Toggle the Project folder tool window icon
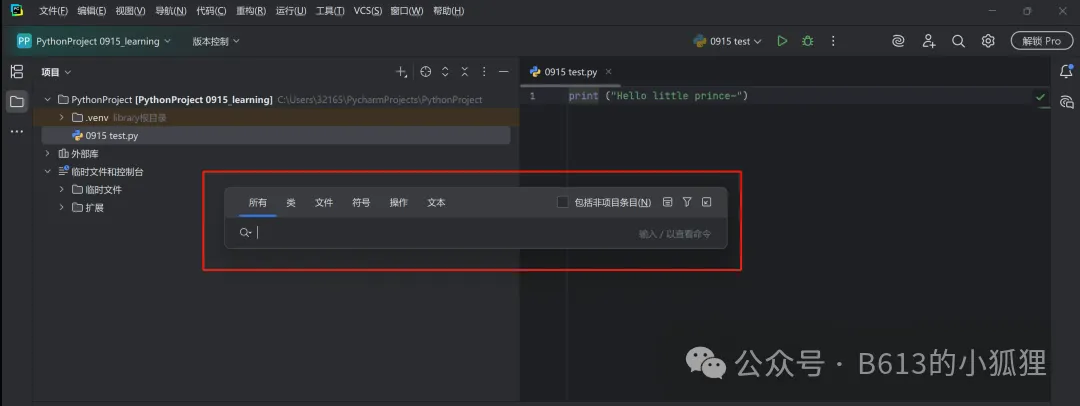This screenshot has height=406, width=1080. click(17, 102)
